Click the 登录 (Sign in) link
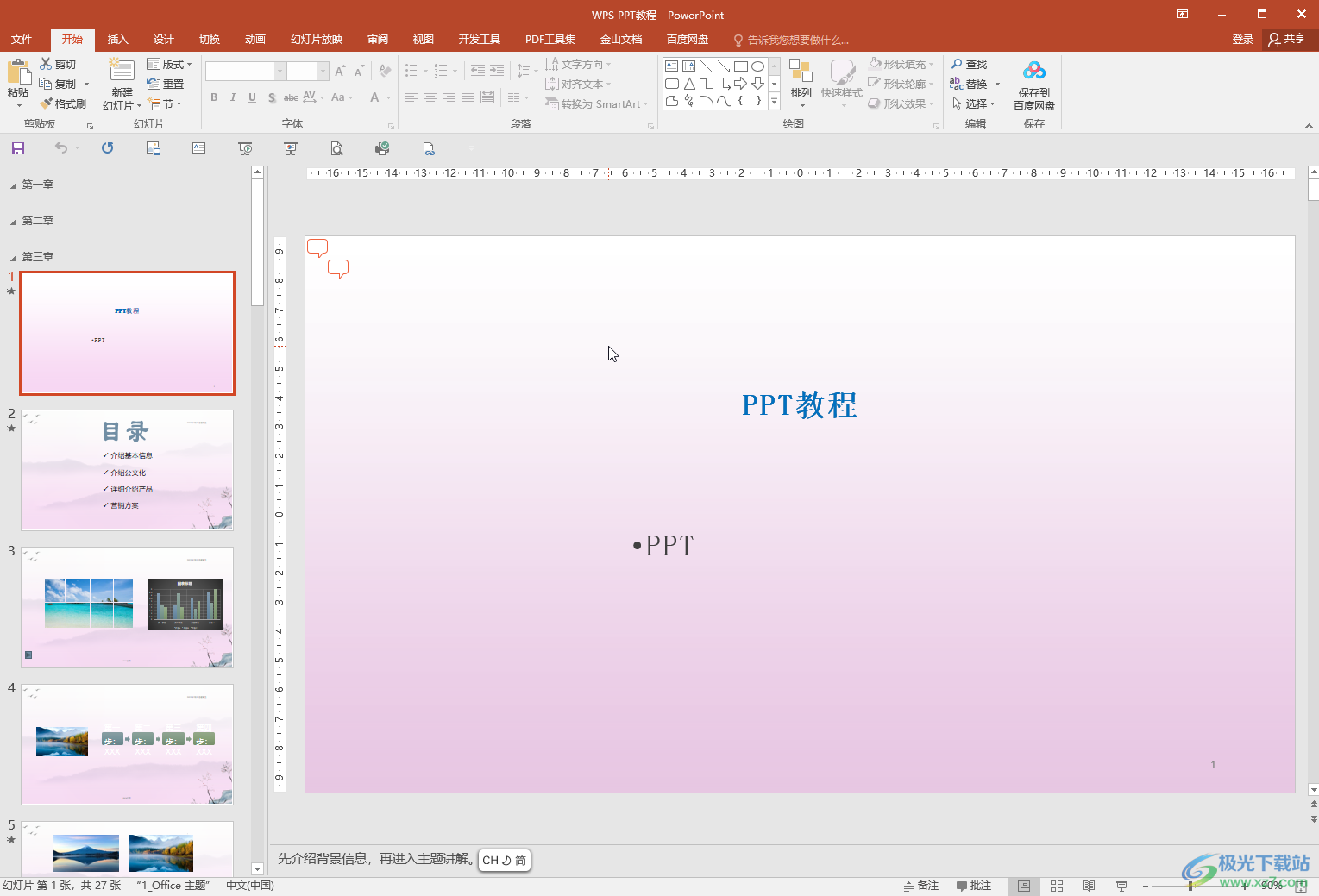 click(x=1243, y=40)
